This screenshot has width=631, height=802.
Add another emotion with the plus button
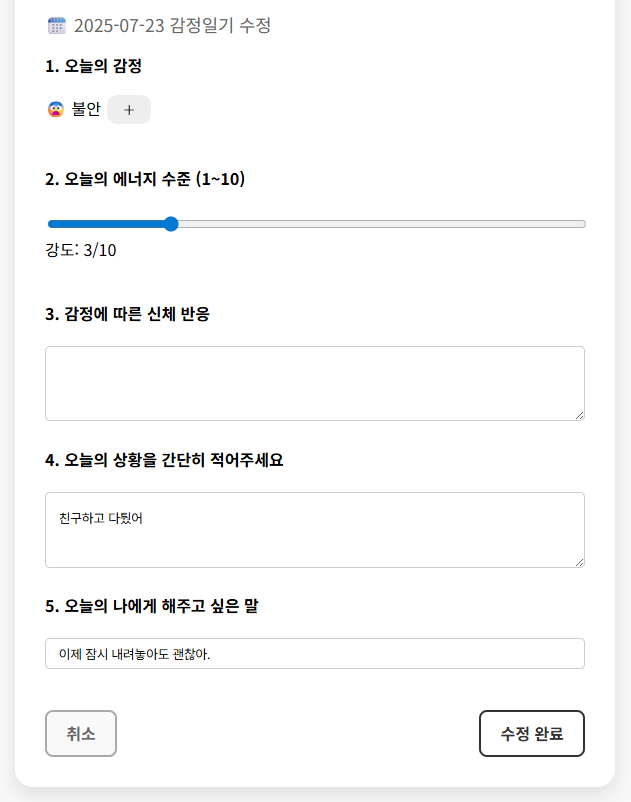[x=129, y=110]
